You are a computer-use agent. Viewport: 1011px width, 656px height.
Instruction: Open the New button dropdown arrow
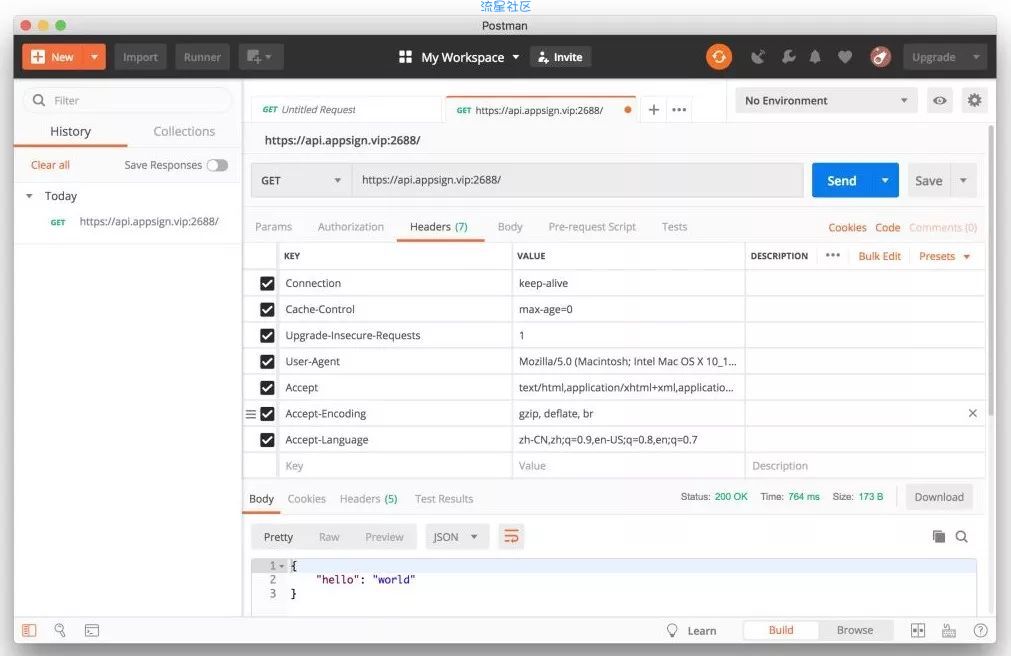click(94, 57)
